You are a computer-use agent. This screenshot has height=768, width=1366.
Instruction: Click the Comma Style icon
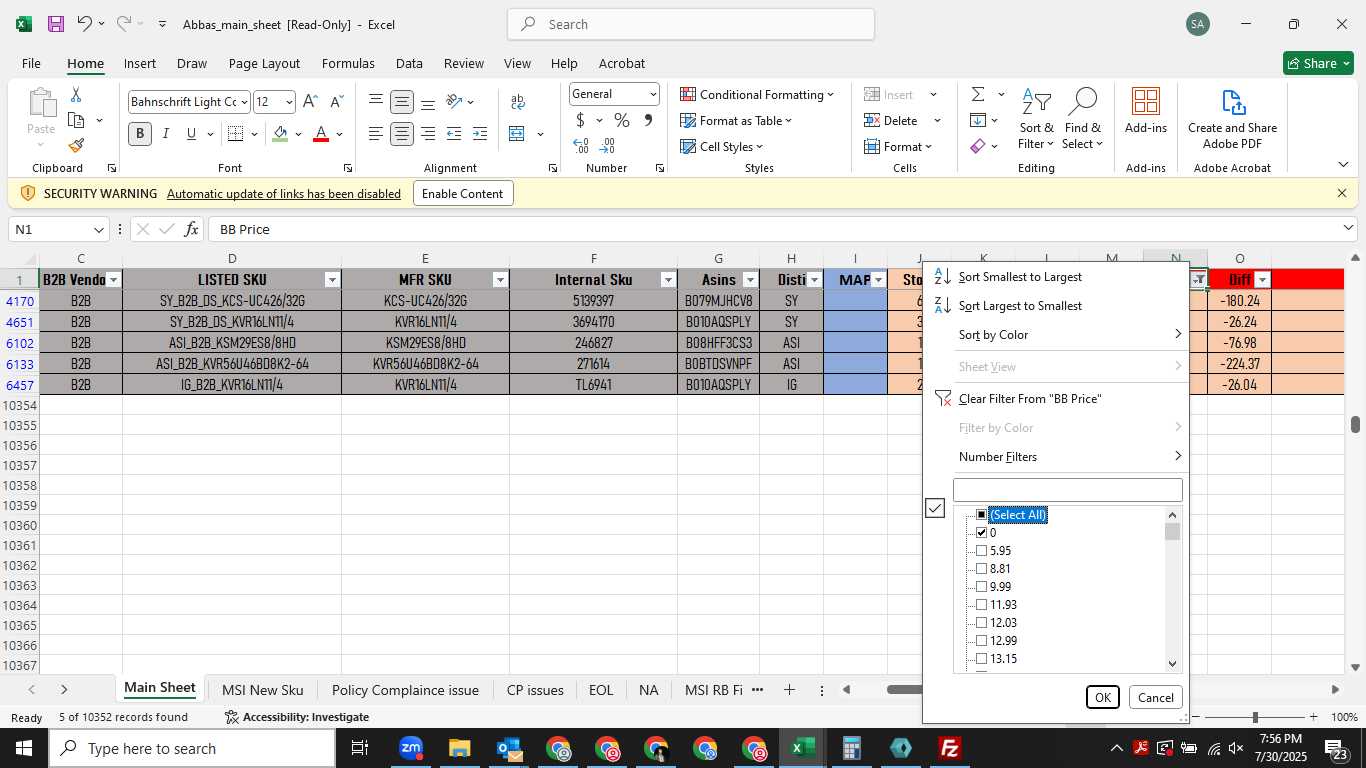click(x=648, y=120)
